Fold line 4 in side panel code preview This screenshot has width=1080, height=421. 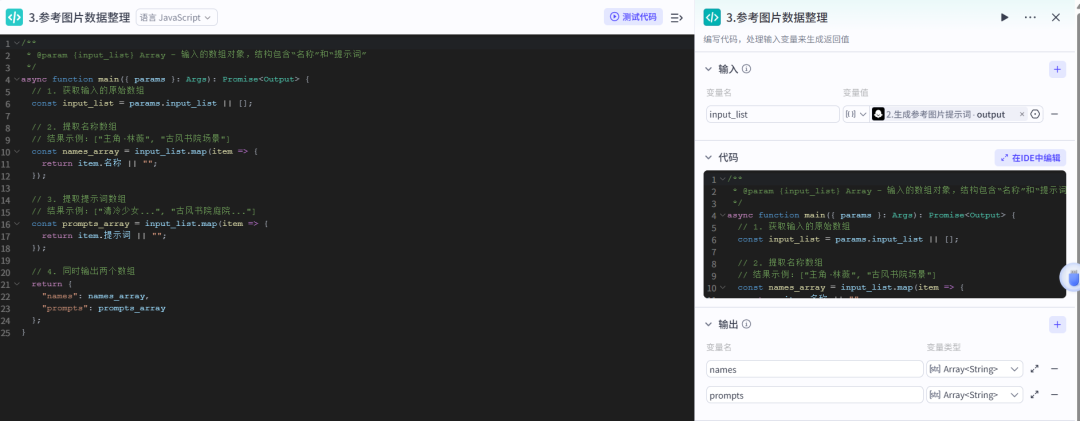click(x=723, y=215)
